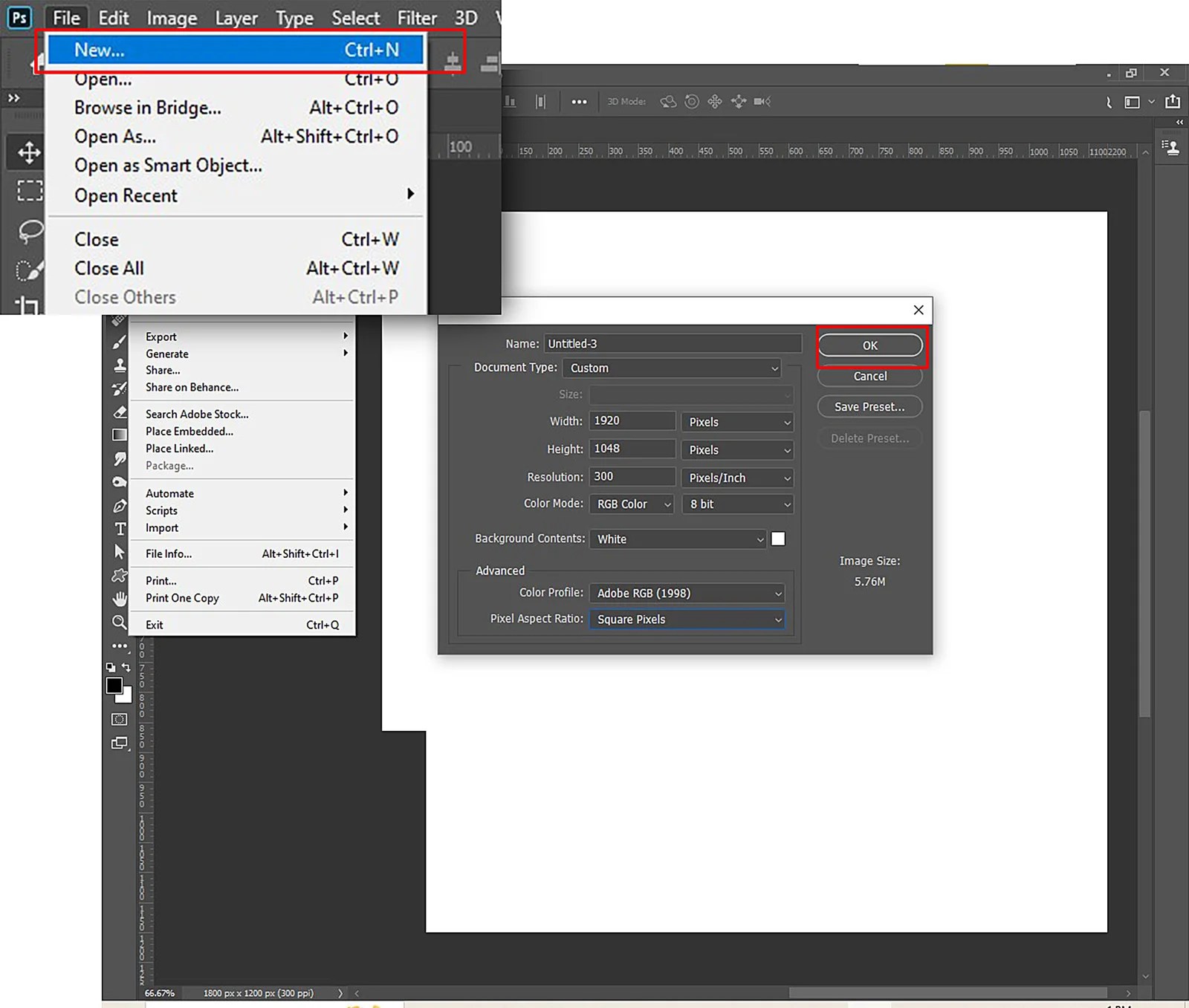Viewport: 1189px width, 1008px height.
Task: Choose New... from the File menu
Action: pyautogui.click(x=236, y=50)
